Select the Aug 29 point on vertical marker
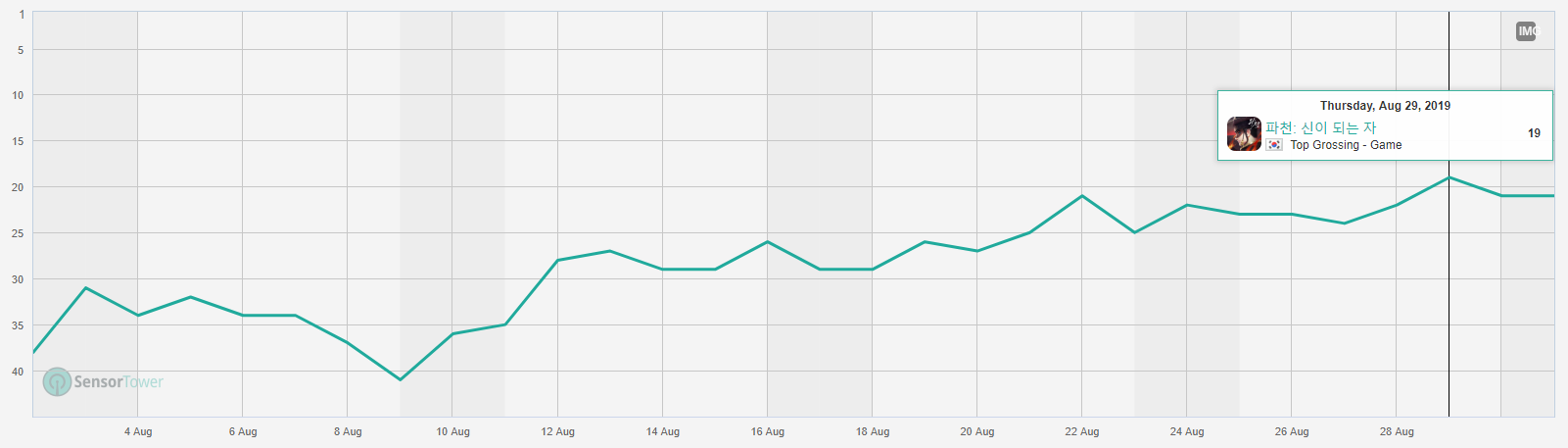 pos(1449,177)
